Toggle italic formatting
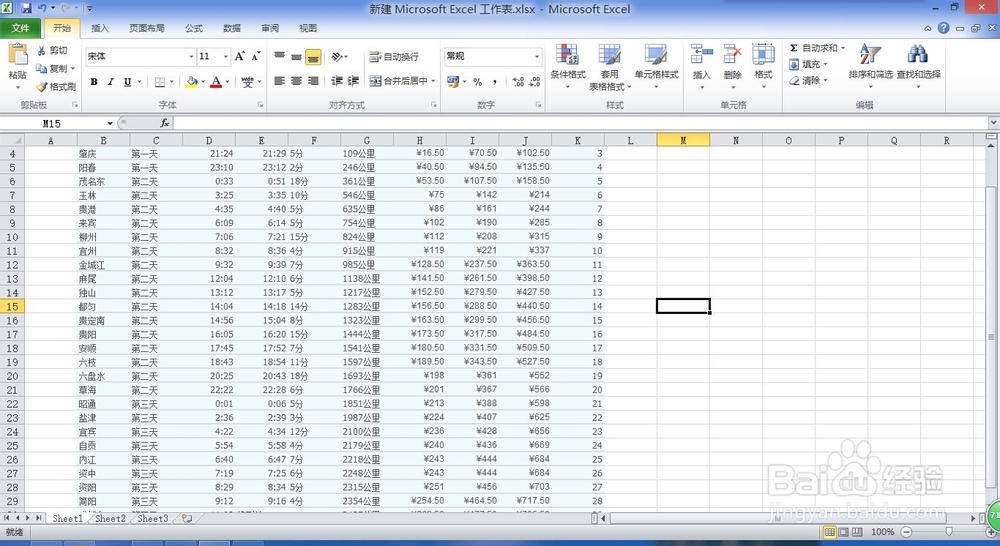The height and width of the screenshot is (546, 1000). [x=110, y=82]
